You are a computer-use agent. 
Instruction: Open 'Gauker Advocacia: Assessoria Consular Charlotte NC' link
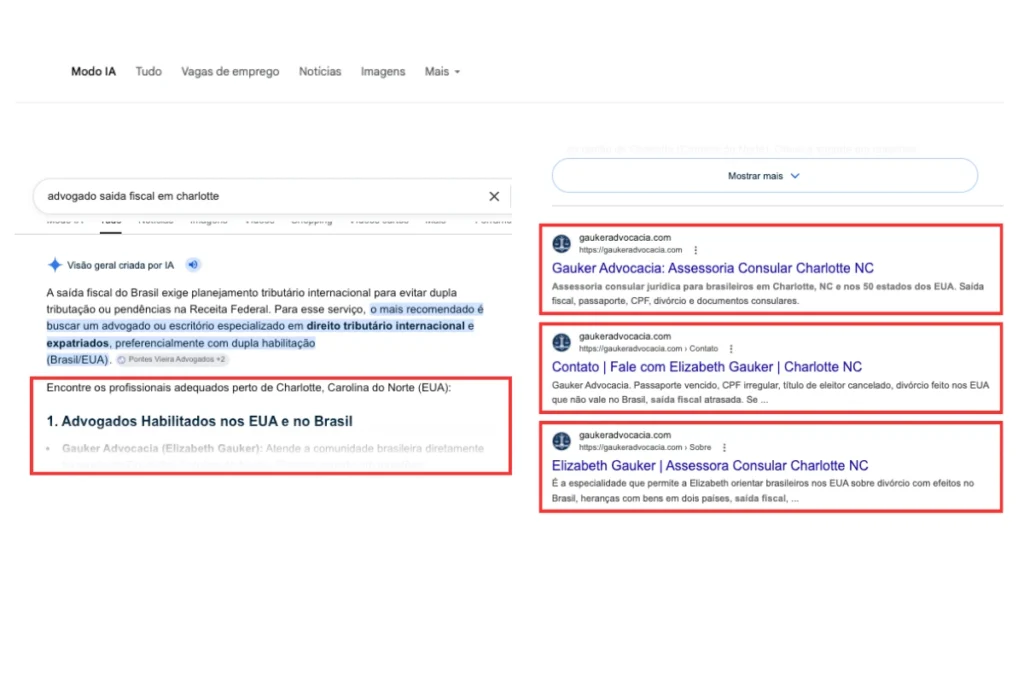click(x=712, y=268)
